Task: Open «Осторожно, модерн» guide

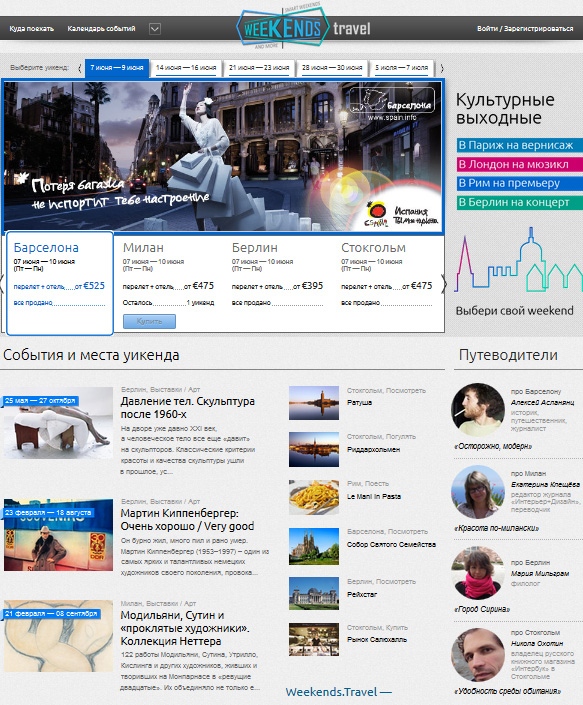Action: (x=493, y=446)
